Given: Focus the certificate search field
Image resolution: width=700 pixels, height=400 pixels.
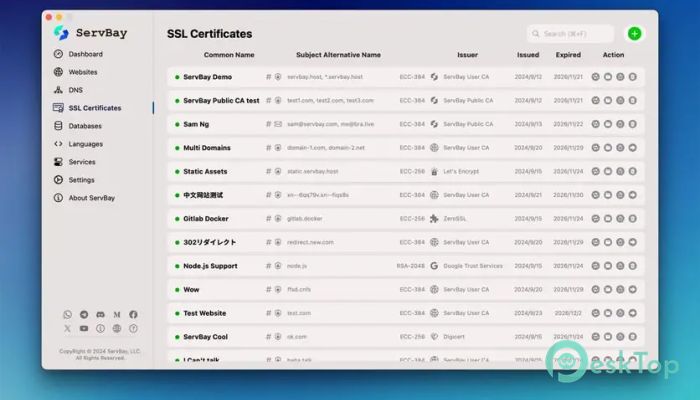Looking at the screenshot, I should [x=570, y=34].
